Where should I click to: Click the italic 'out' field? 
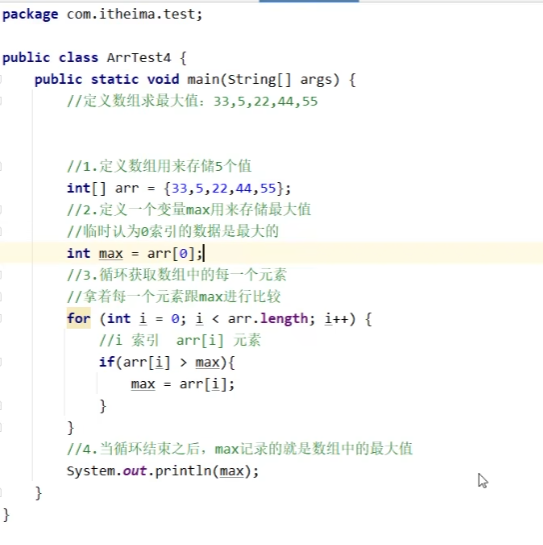[135, 471]
